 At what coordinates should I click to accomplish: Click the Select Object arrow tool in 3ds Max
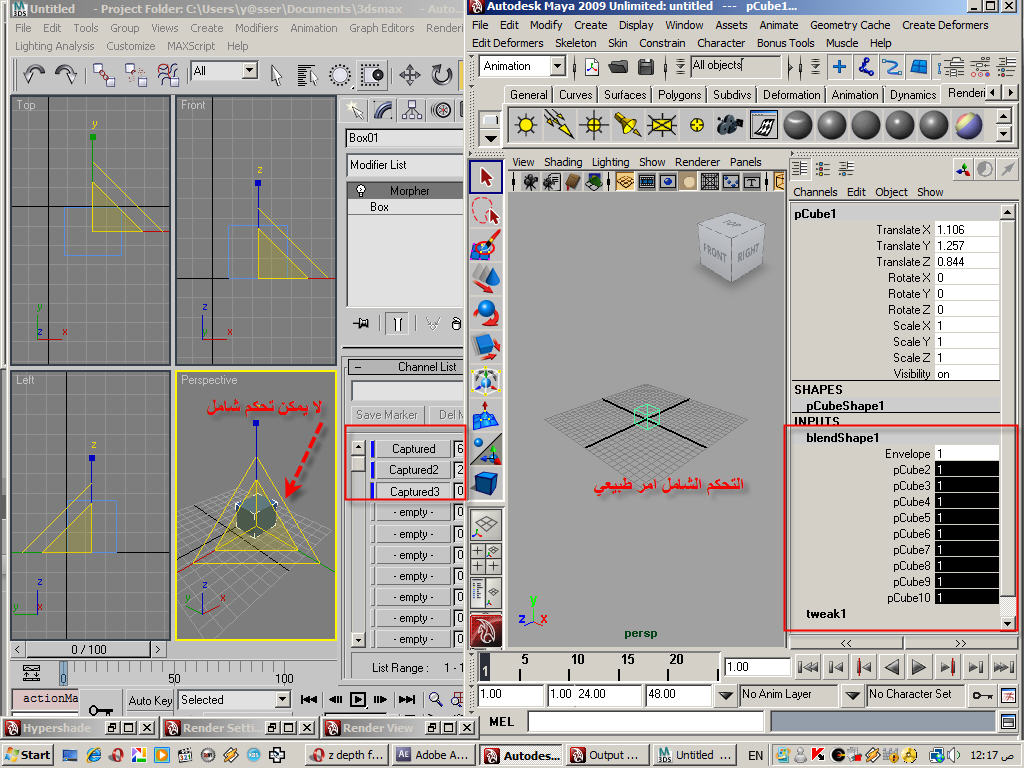(277, 75)
